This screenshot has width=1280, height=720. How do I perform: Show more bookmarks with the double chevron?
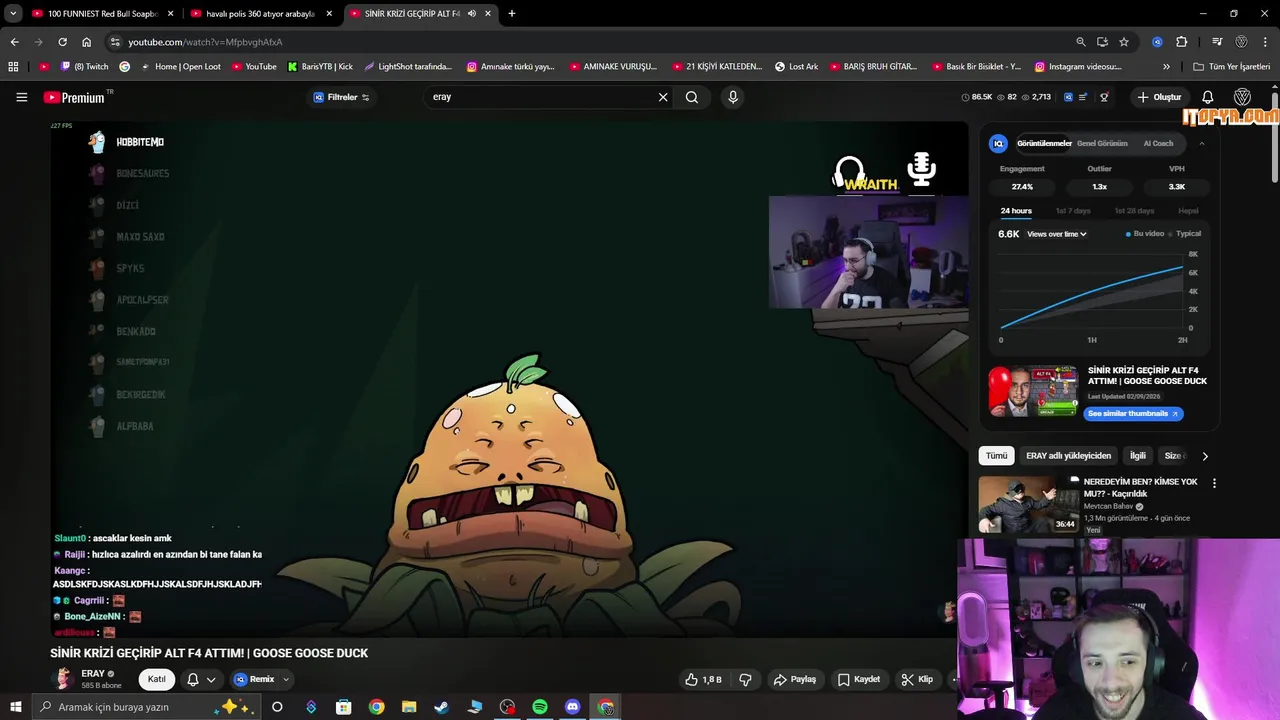1166,67
